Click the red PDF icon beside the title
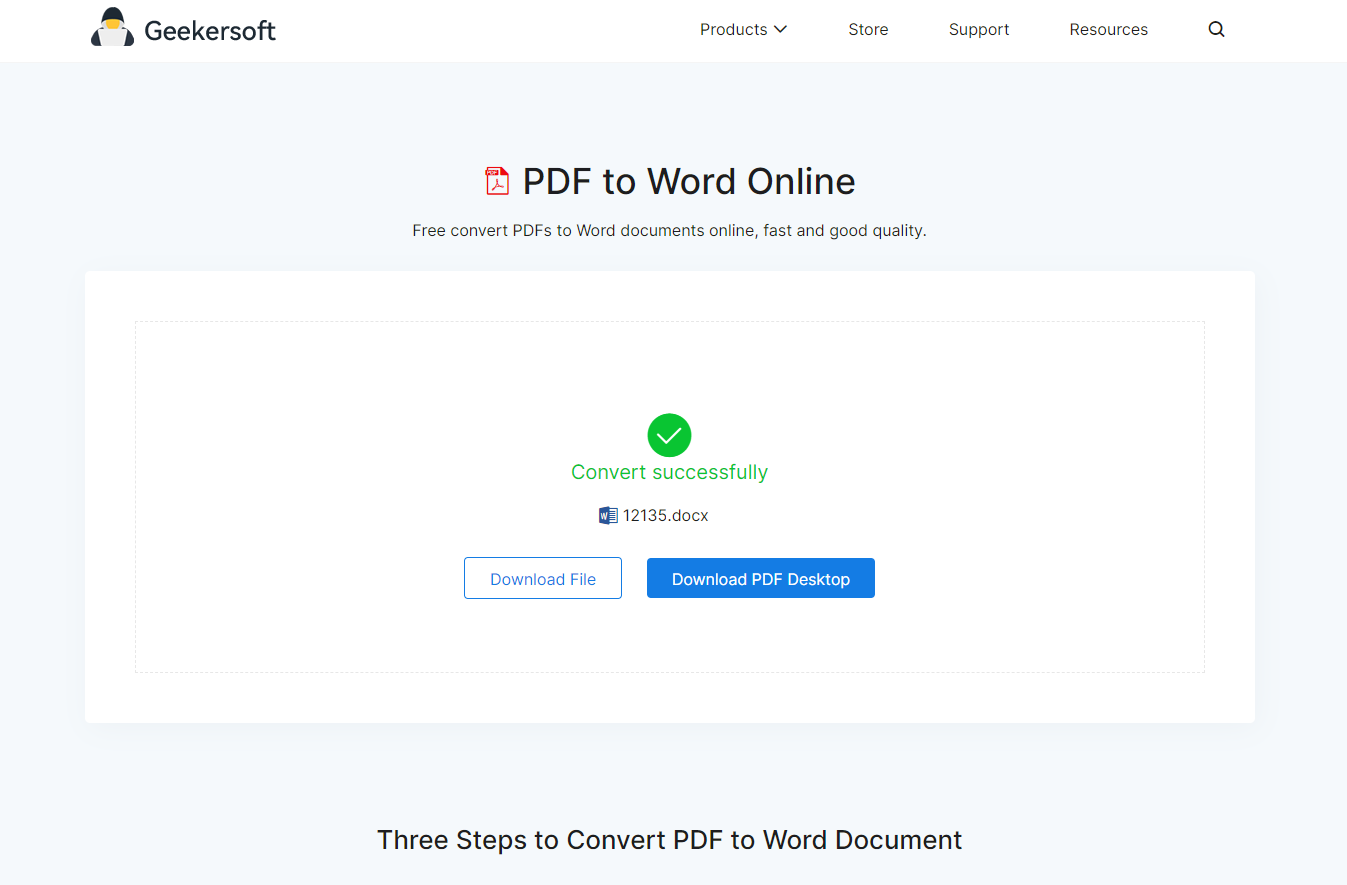This screenshot has width=1347, height=885. [x=496, y=181]
